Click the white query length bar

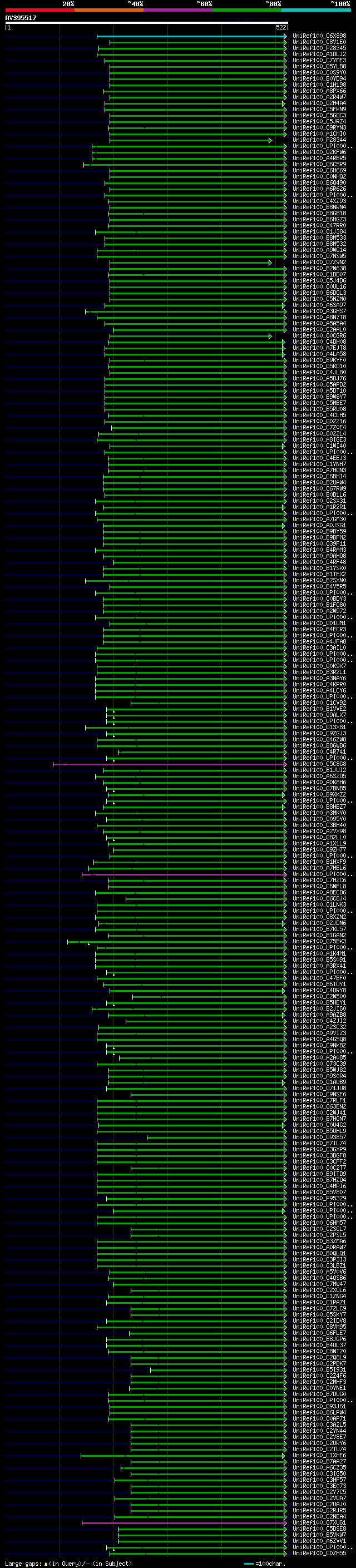[146, 23]
